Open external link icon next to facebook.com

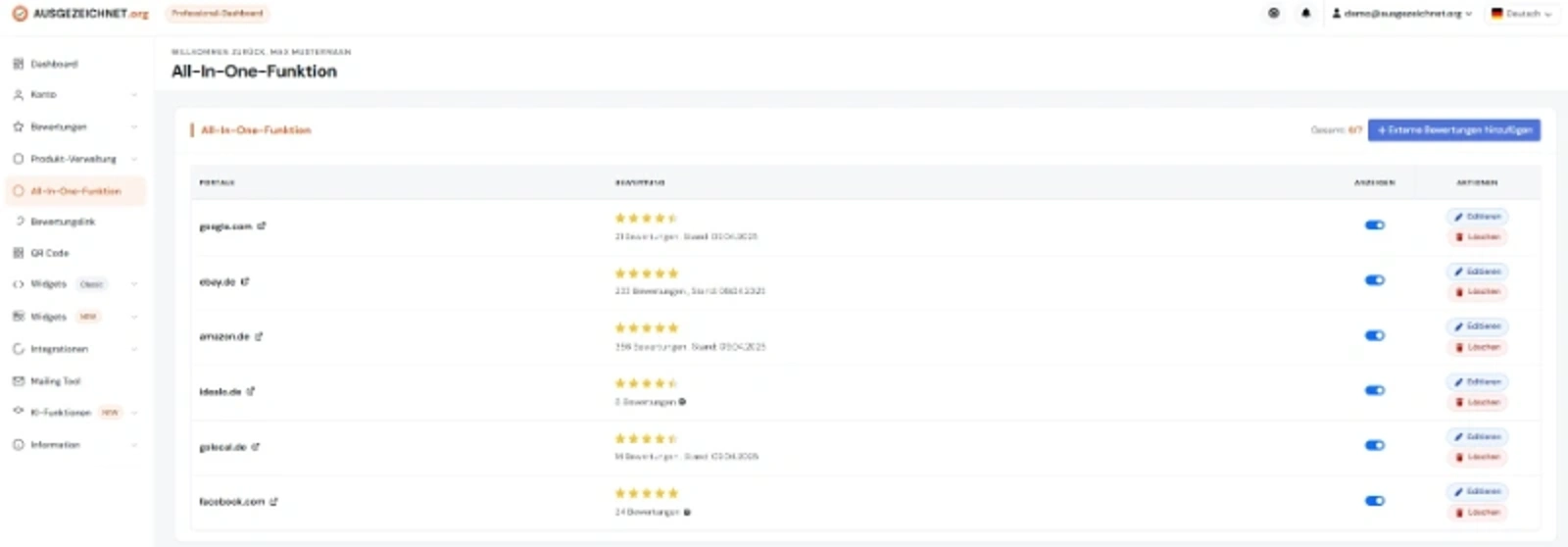273,502
